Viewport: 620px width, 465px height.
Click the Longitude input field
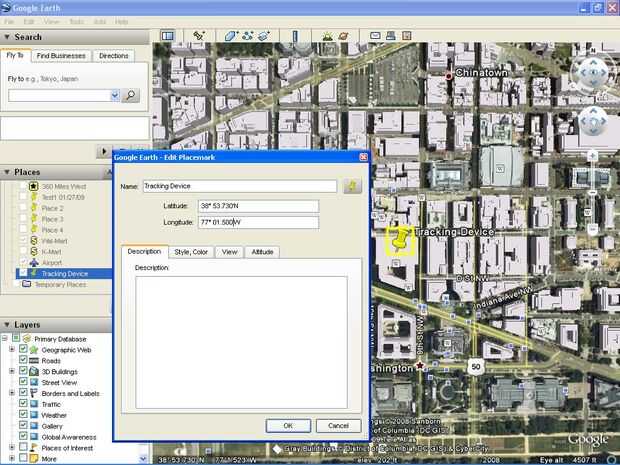259,222
